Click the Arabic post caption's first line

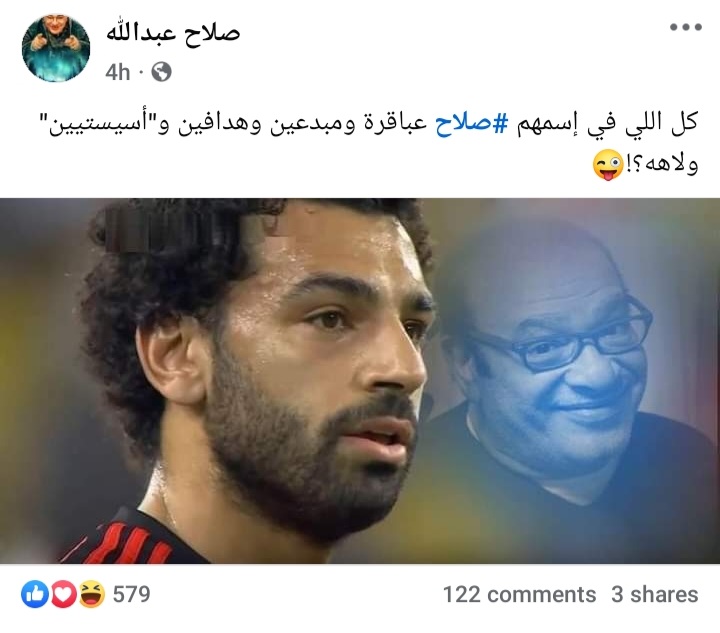(373, 123)
